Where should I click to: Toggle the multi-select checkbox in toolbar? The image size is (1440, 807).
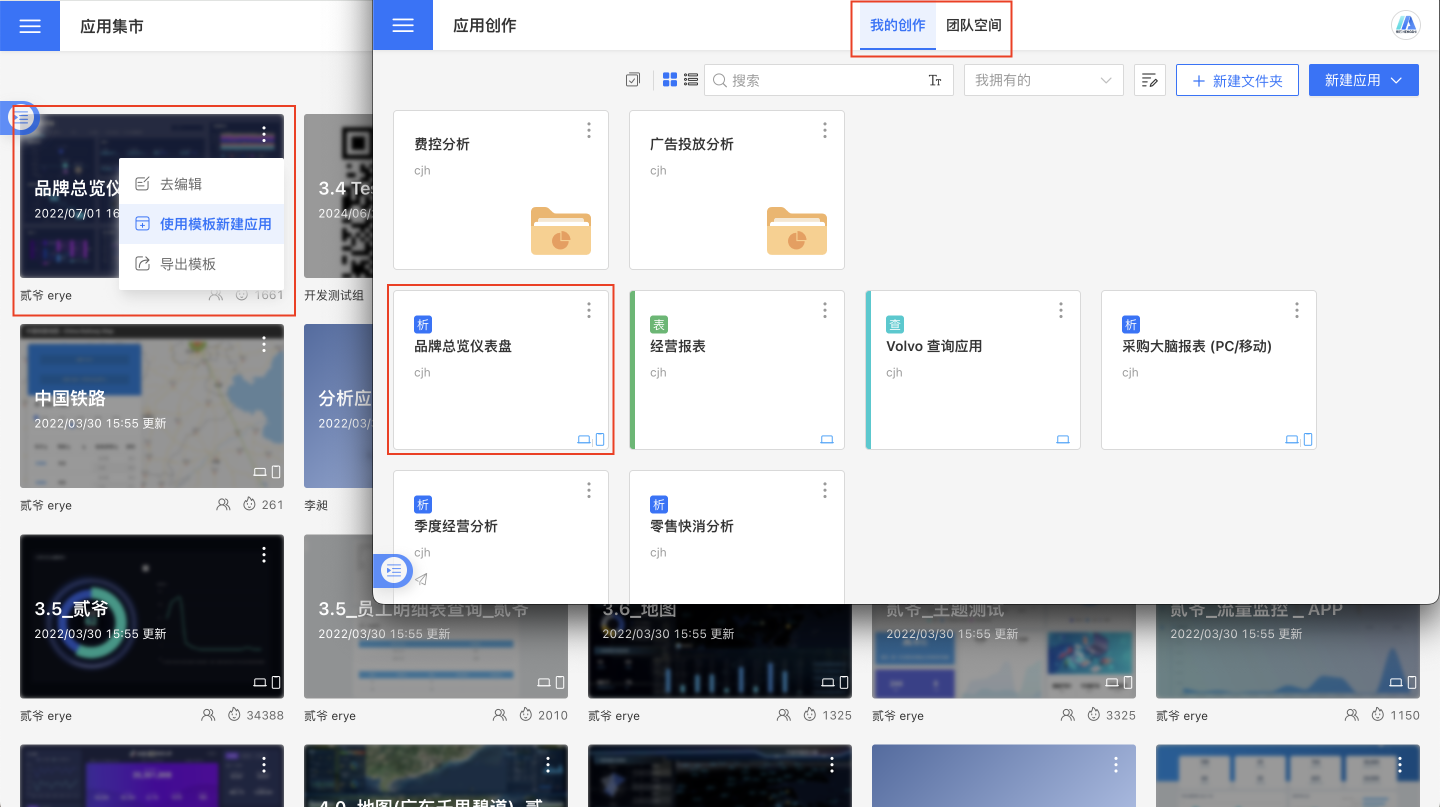632,80
